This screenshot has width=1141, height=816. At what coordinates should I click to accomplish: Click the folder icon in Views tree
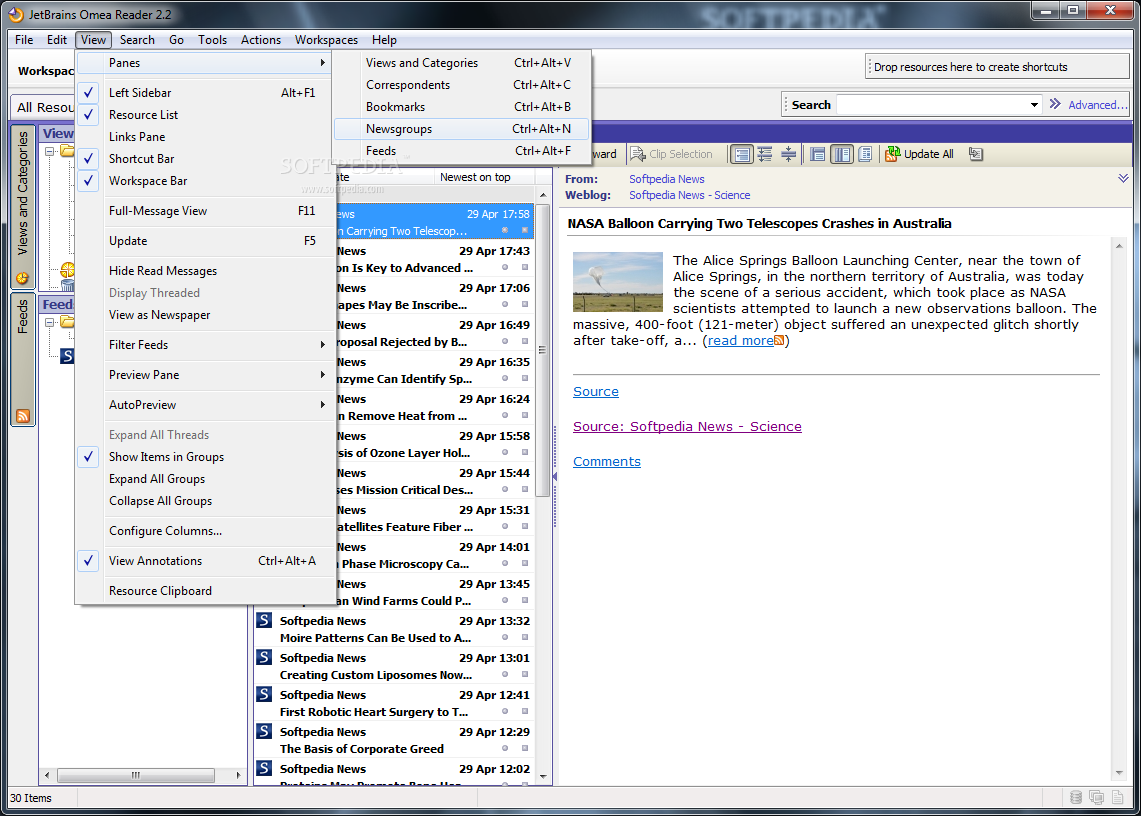(67, 151)
